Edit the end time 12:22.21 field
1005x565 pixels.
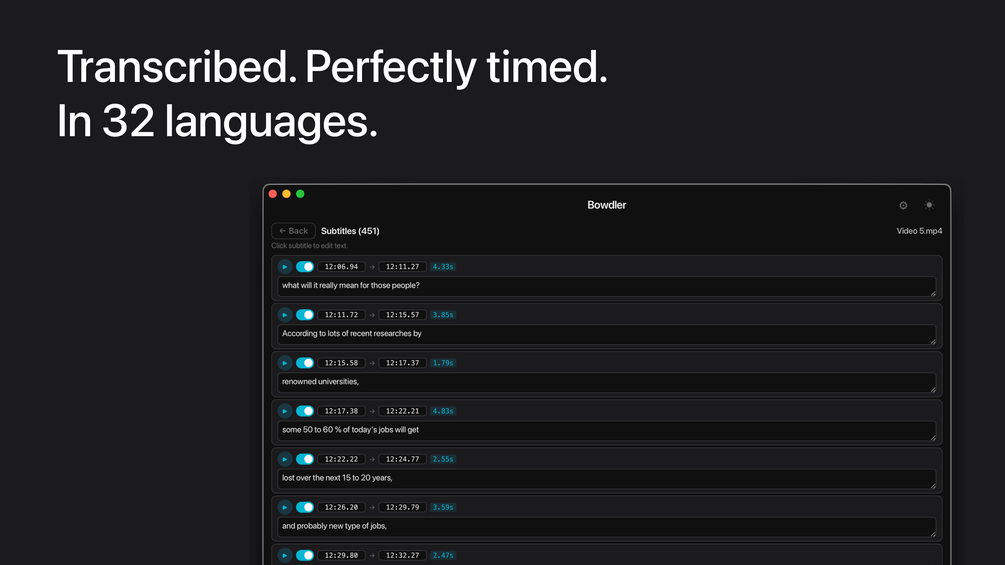click(403, 411)
